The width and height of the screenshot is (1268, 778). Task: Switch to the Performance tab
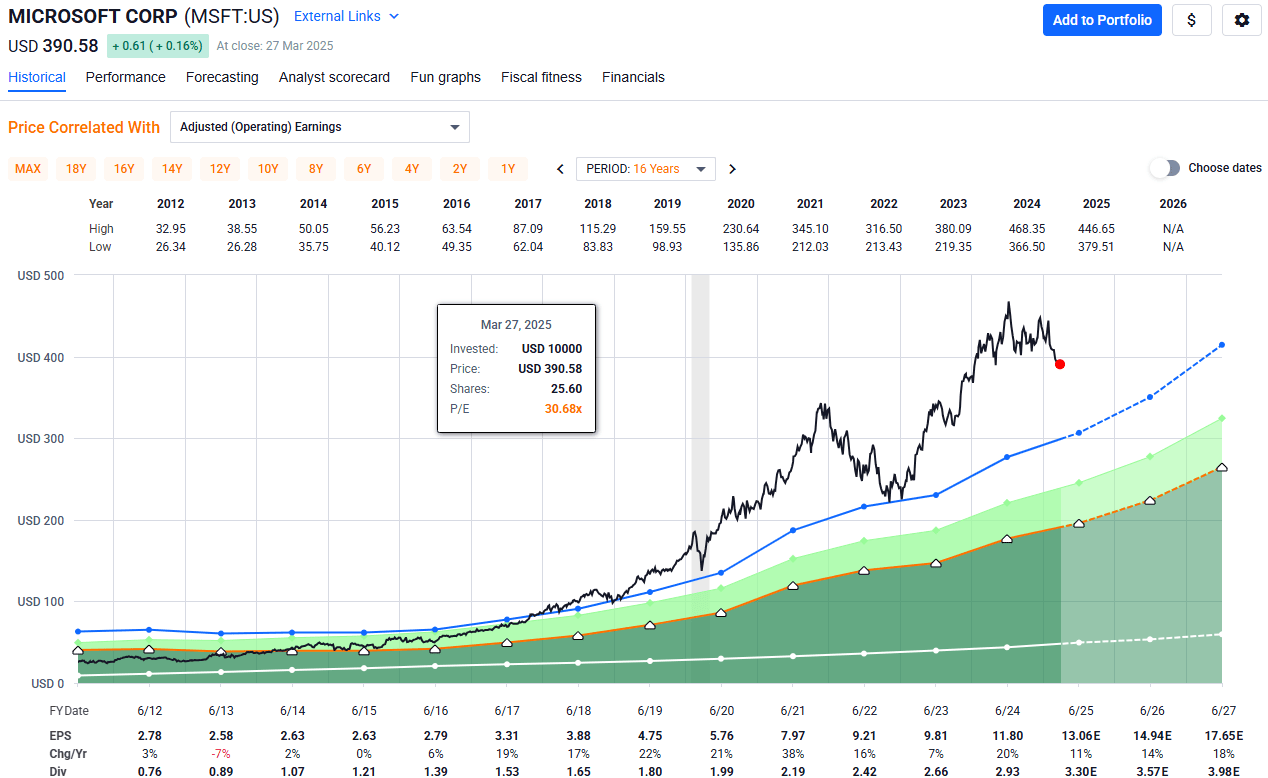click(125, 77)
